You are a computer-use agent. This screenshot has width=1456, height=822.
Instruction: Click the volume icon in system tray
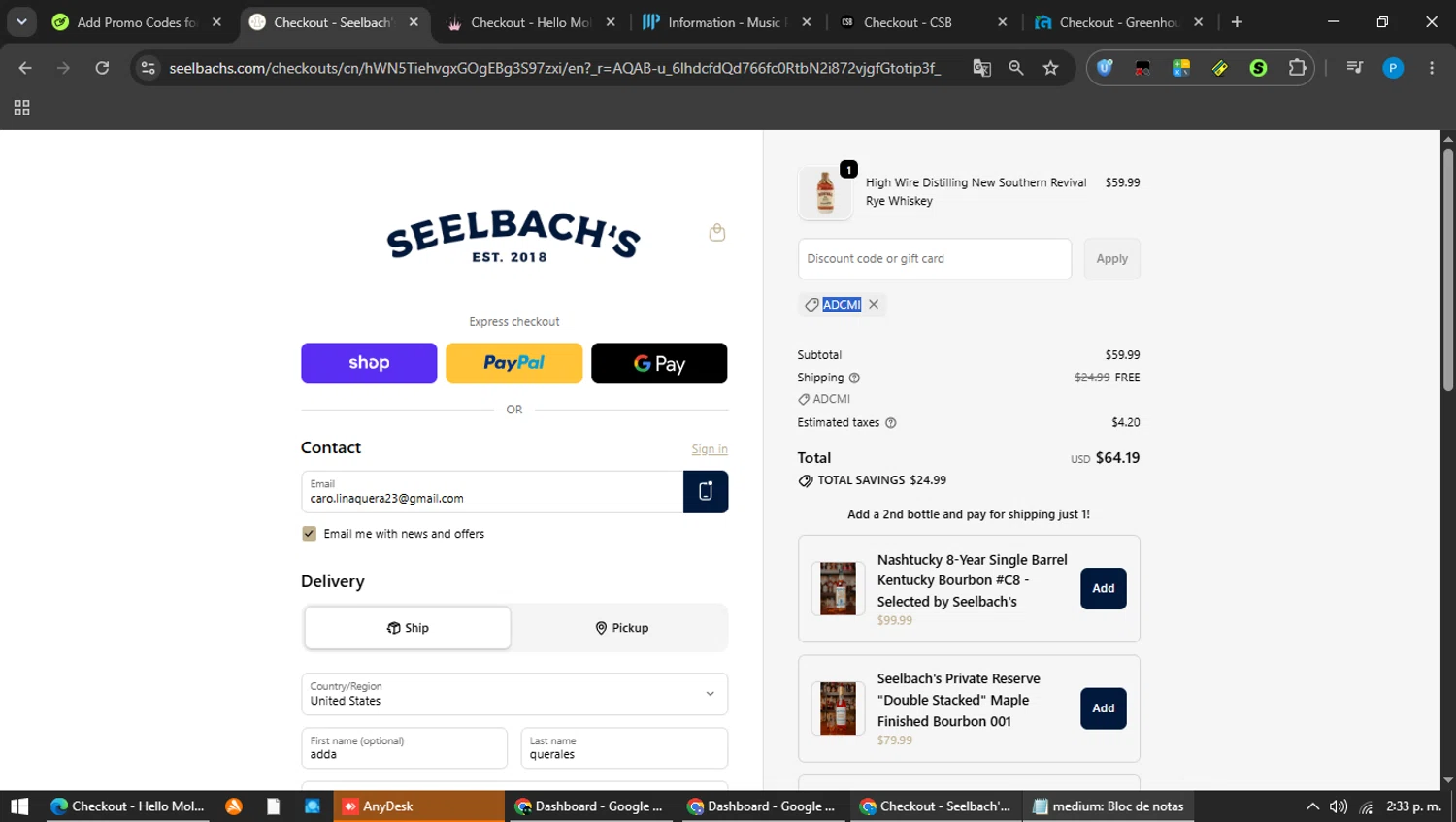click(1339, 806)
